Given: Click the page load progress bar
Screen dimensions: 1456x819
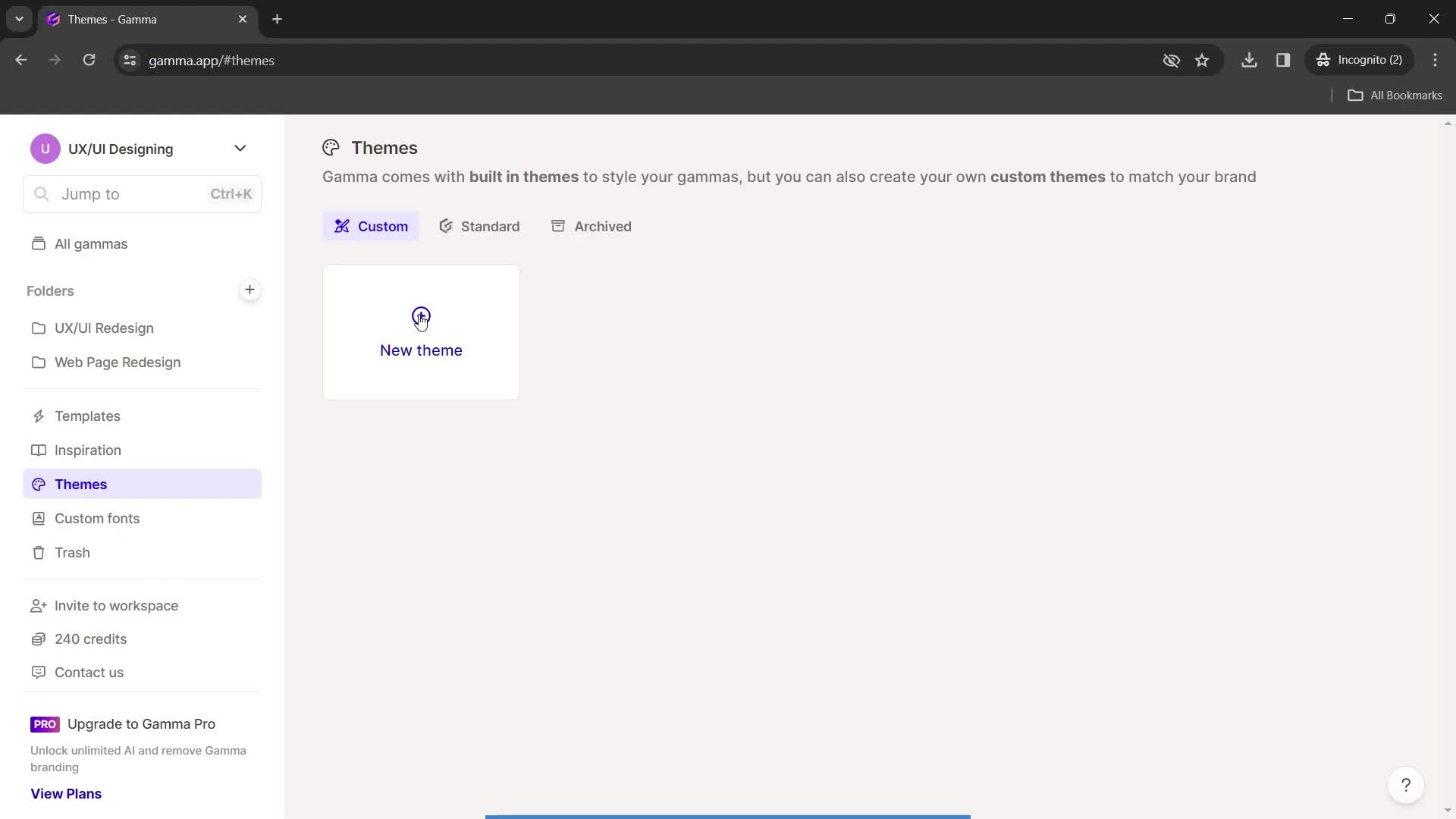Looking at the screenshot, I should click(x=728, y=816).
